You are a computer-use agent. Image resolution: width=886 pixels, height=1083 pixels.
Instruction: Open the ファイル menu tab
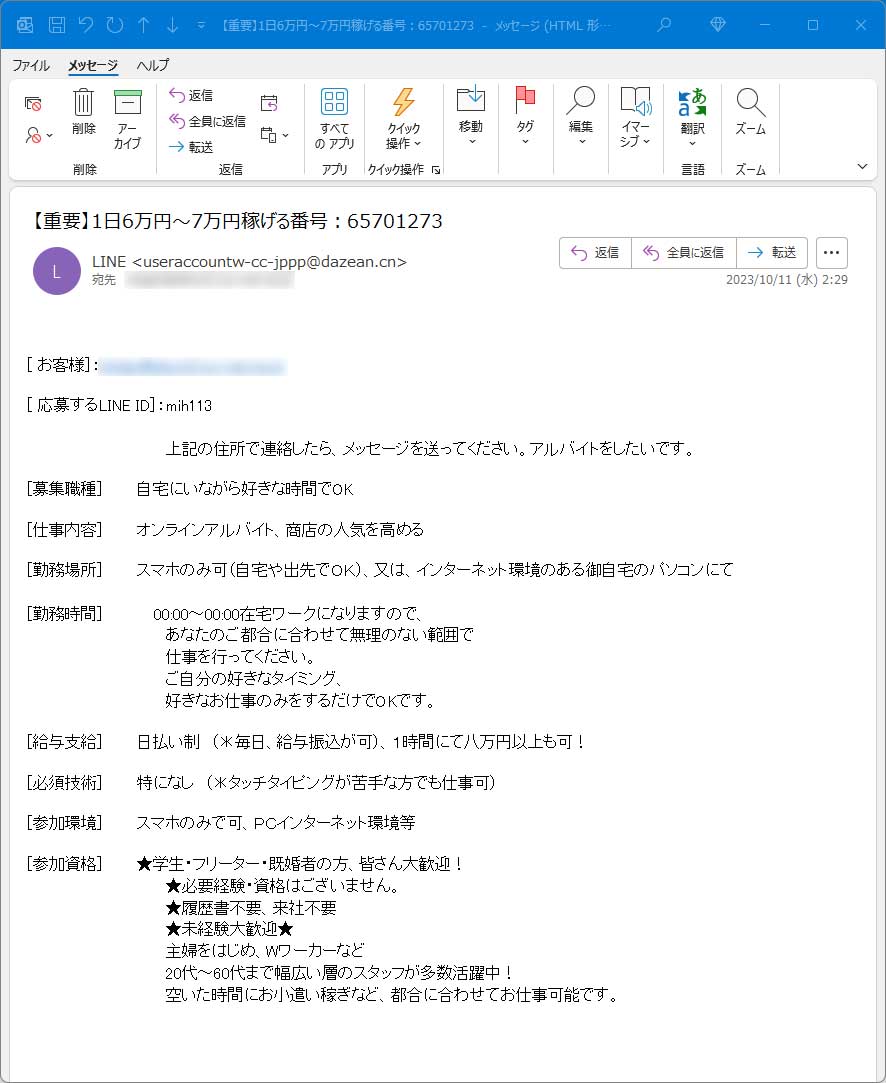[x=31, y=65]
